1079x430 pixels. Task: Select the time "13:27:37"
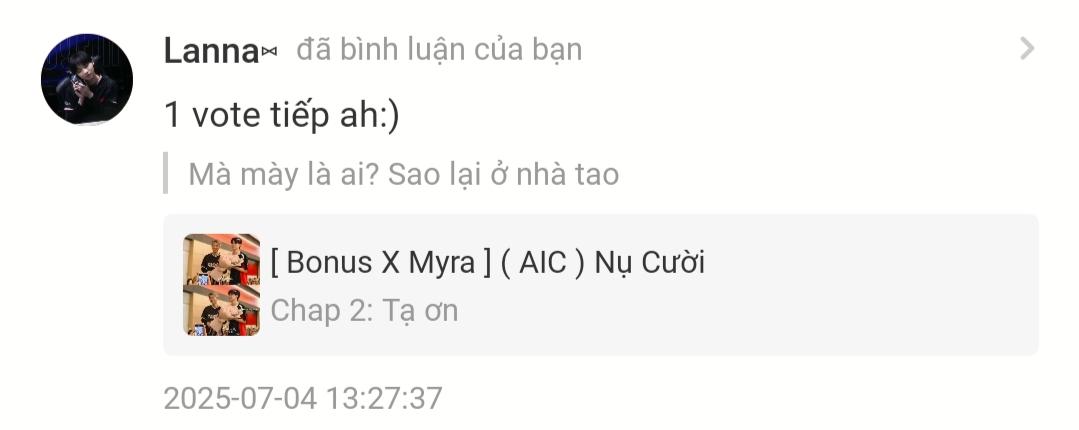point(384,398)
